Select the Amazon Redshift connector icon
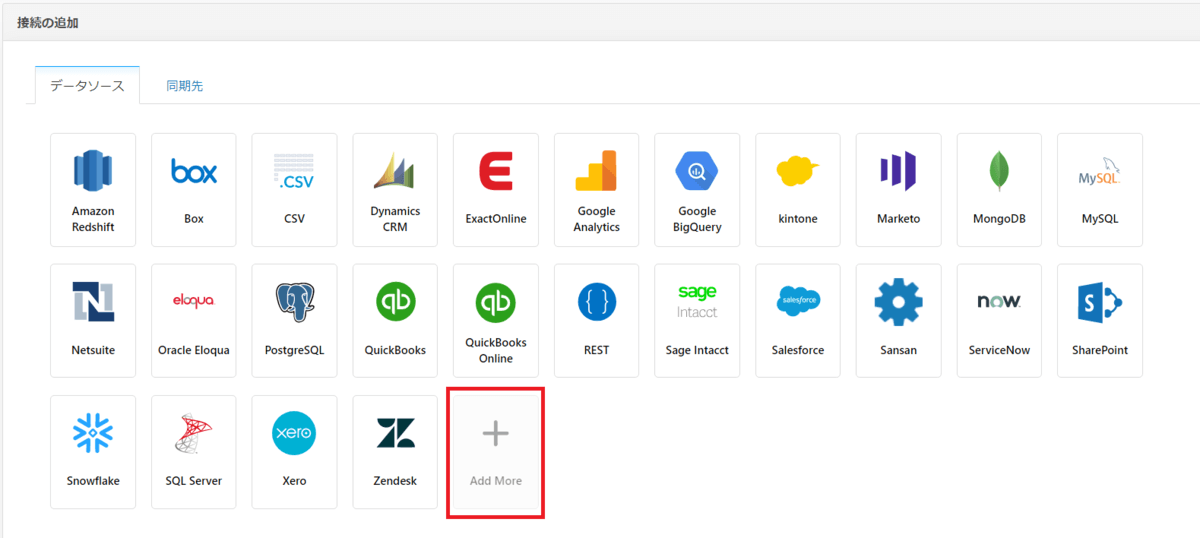This screenshot has width=1200, height=538. pyautogui.click(x=93, y=172)
